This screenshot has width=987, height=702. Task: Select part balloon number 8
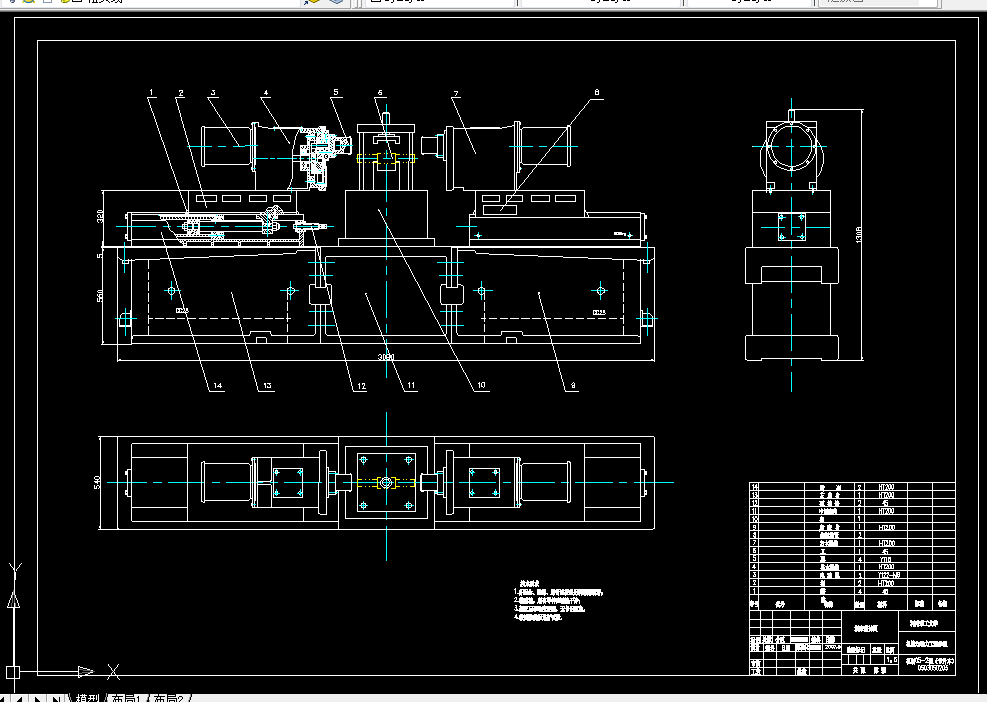(x=597, y=92)
